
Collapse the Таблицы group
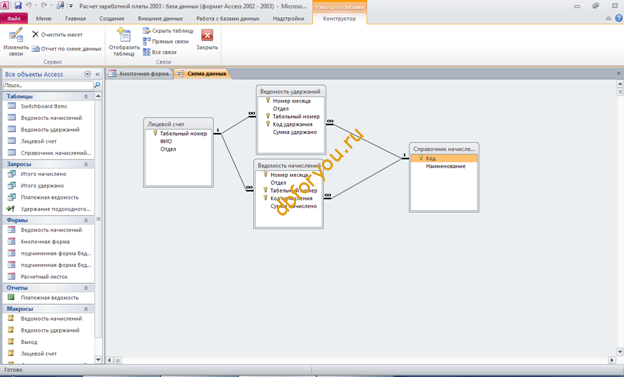click(86, 96)
